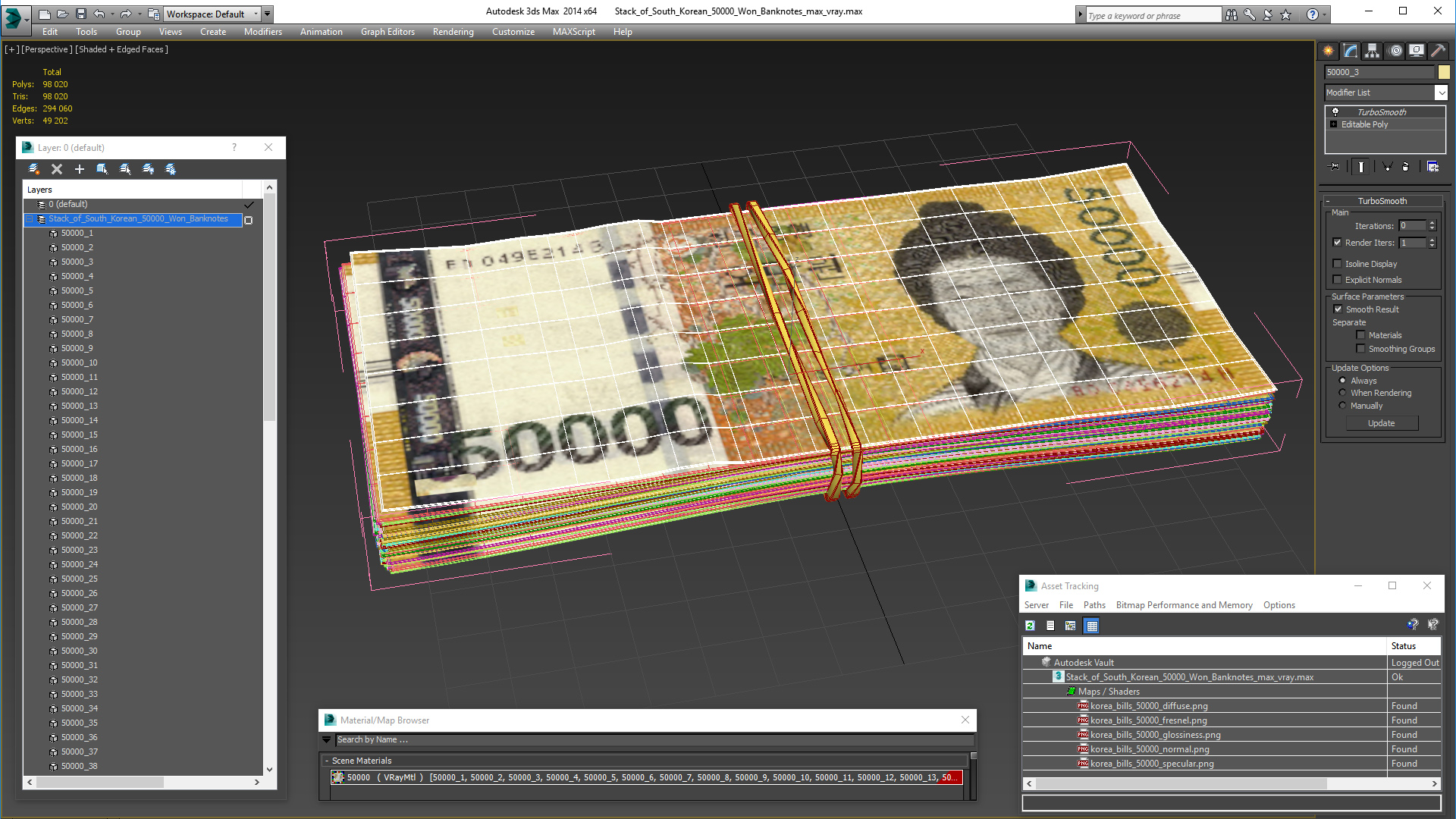1456x819 pixels.
Task: Click Tree View icon in Asset Tracking
Action: 1071,626
